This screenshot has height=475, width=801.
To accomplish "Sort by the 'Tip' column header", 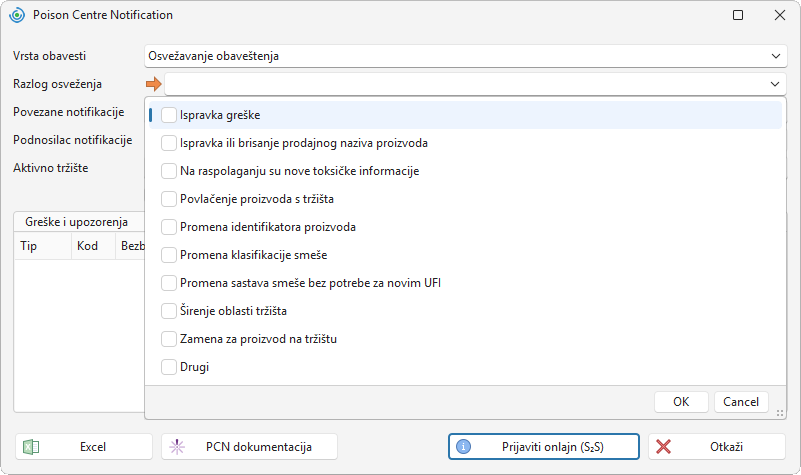I will coord(43,246).
